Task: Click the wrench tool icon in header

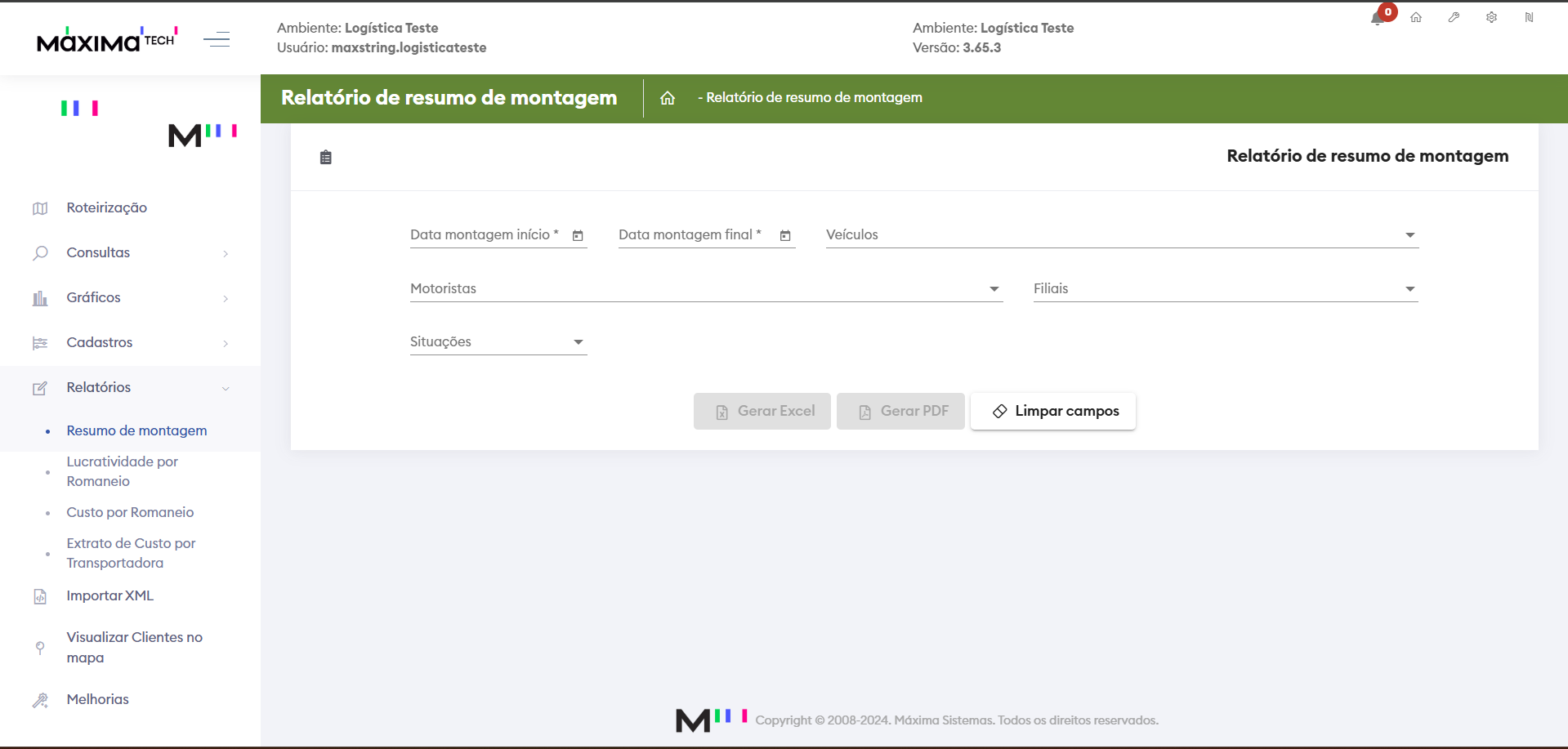Action: click(x=1454, y=17)
